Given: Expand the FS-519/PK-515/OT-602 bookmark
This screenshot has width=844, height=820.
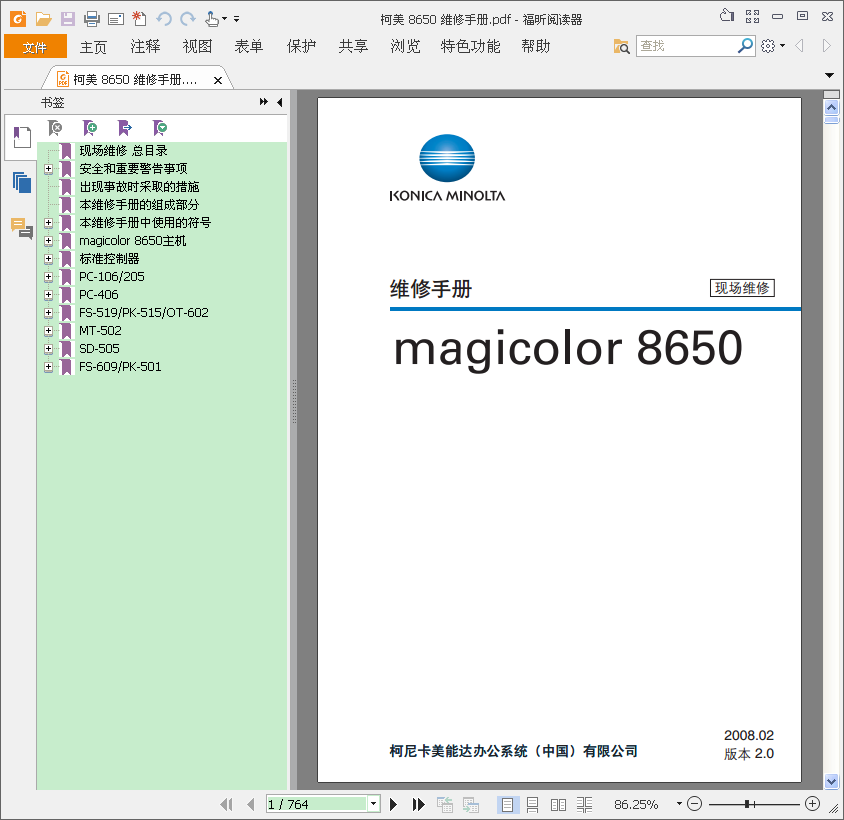Looking at the screenshot, I should click(x=48, y=313).
